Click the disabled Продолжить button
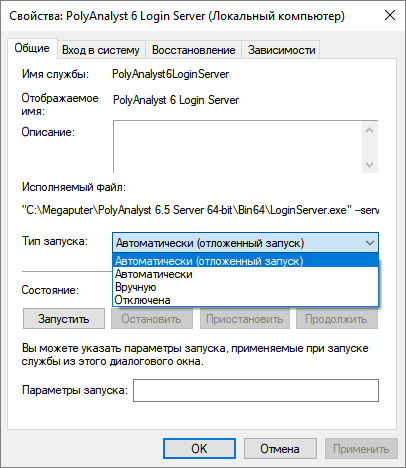Image resolution: width=406 pixels, height=468 pixels. [337, 319]
